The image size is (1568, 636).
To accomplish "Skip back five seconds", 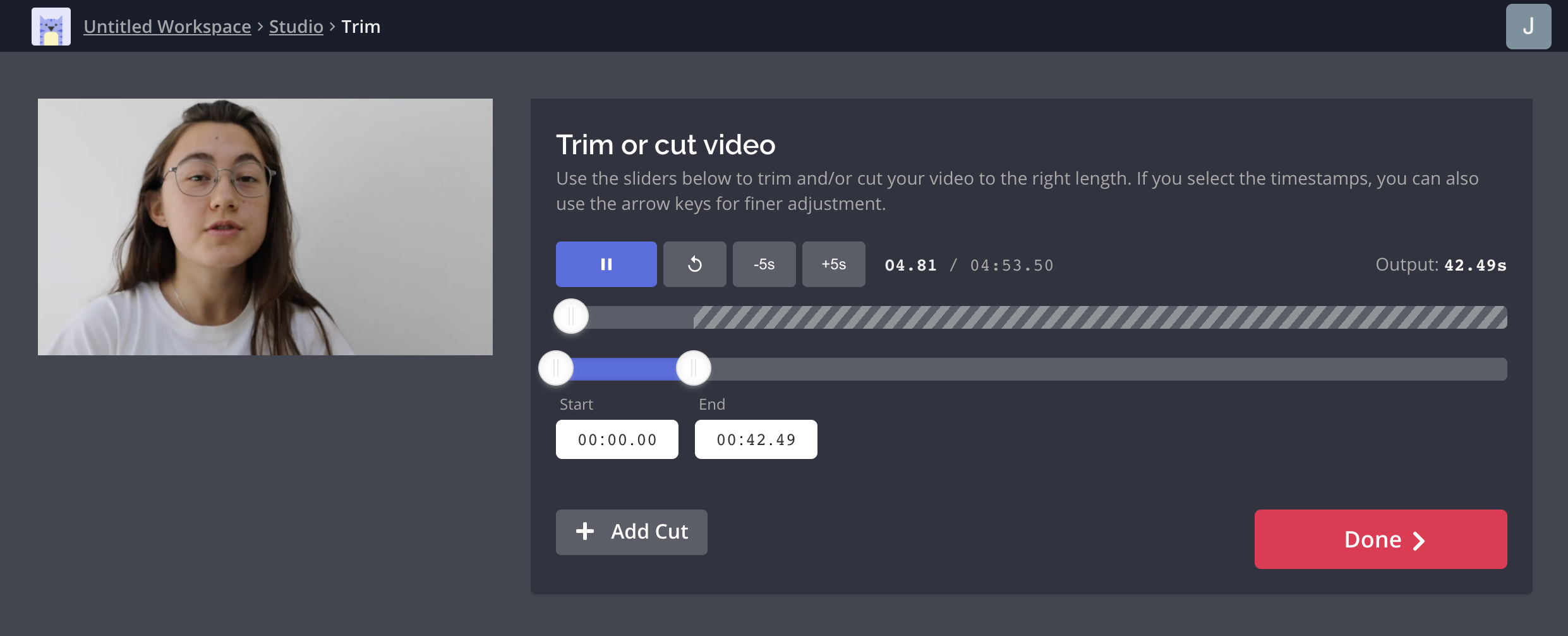I will coord(764,264).
